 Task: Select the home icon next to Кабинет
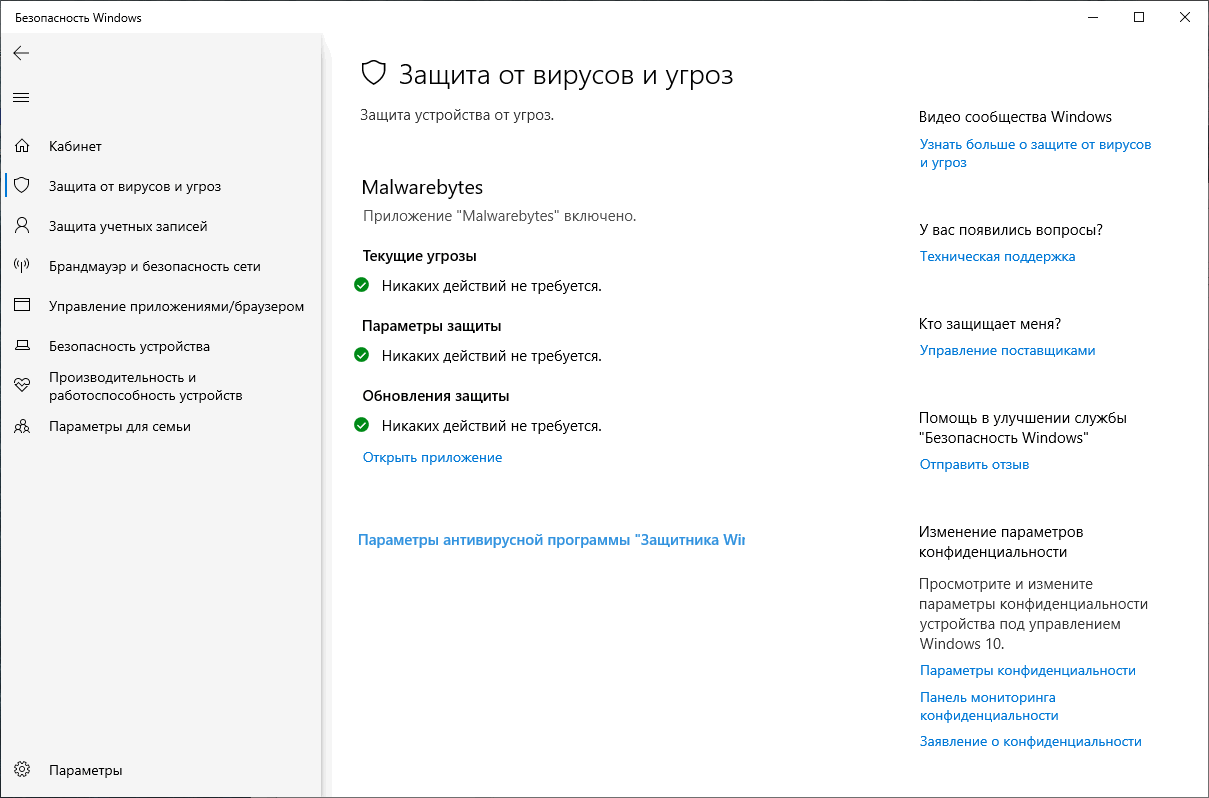(x=21, y=145)
